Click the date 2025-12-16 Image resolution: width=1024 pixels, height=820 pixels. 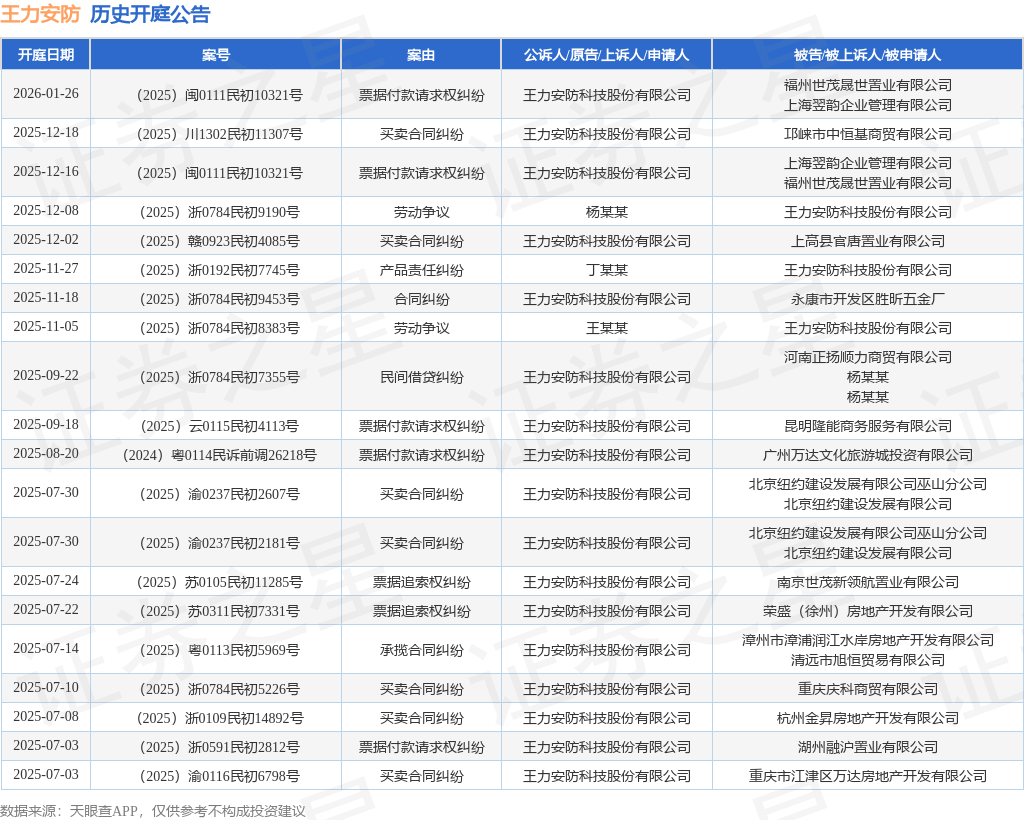(46, 172)
